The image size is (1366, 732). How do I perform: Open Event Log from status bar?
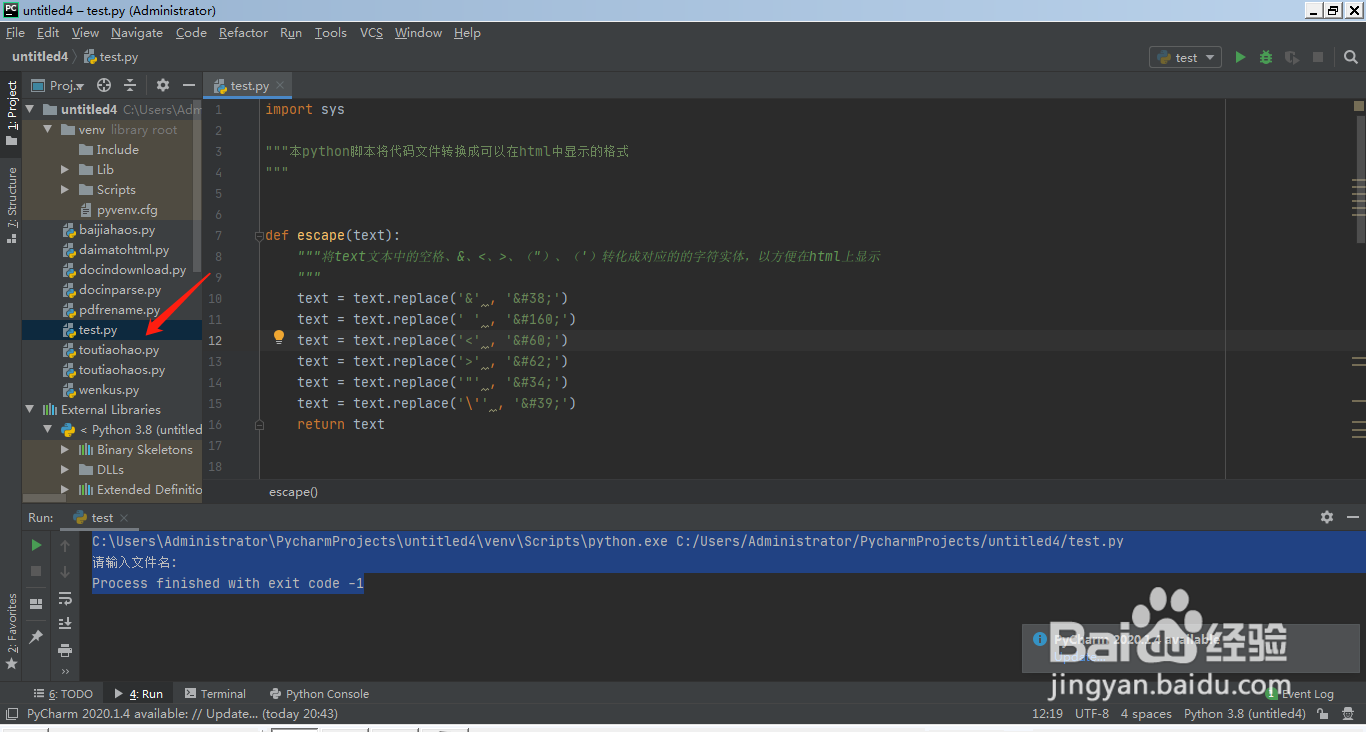coord(1299,694)
